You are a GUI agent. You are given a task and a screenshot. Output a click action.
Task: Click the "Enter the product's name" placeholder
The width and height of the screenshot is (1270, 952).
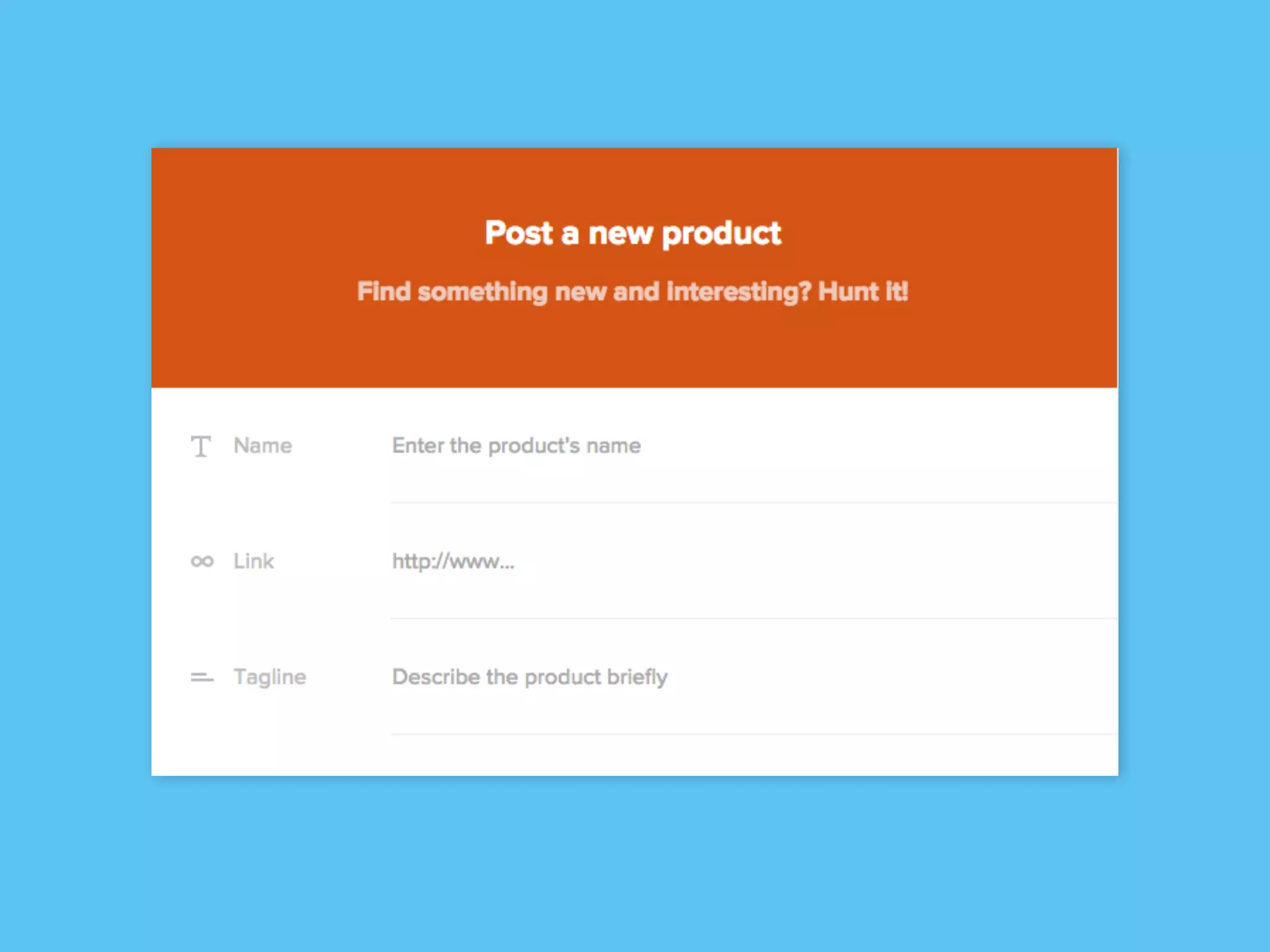click(516, 446)
